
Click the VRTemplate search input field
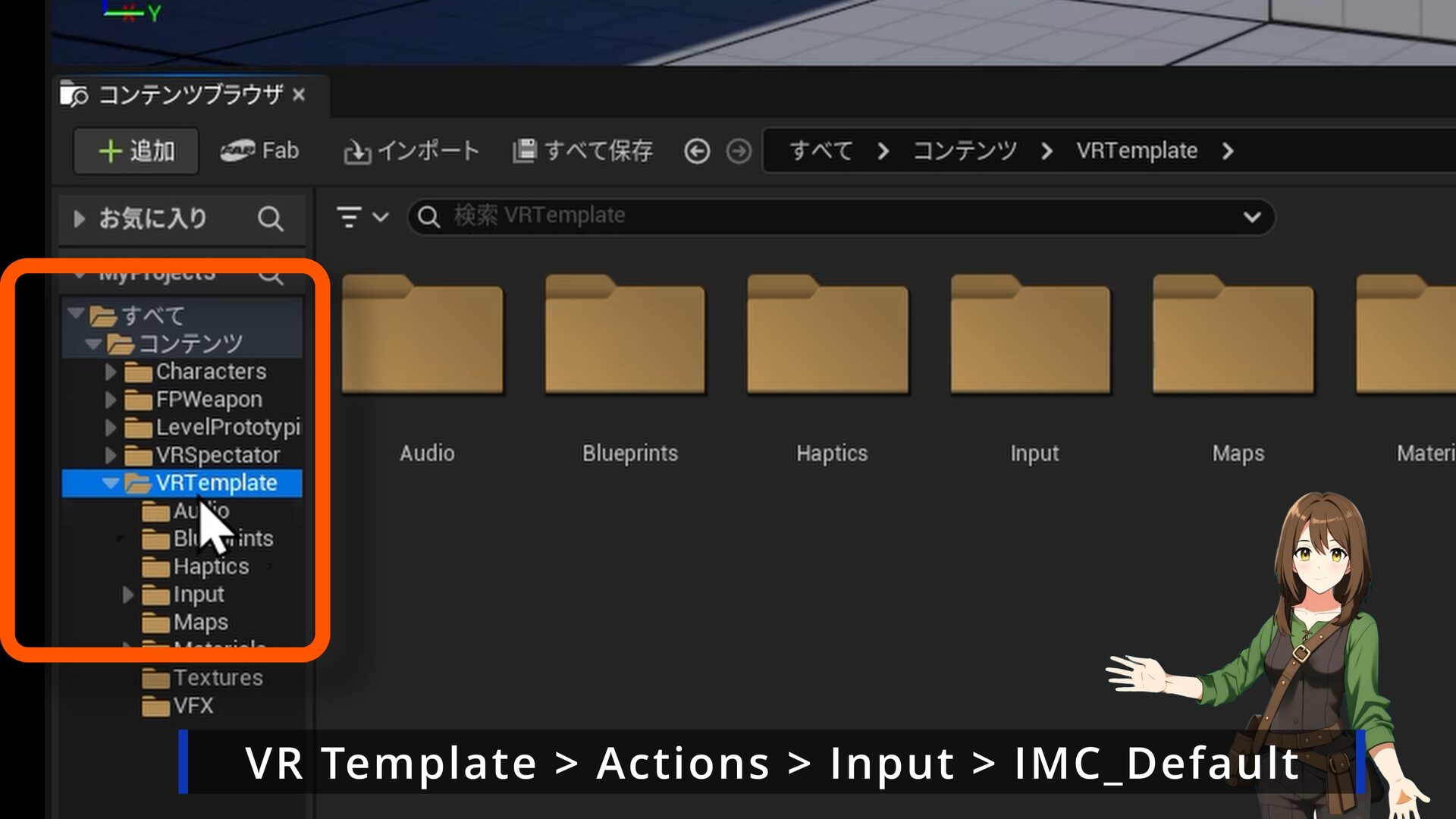[834, 216]
